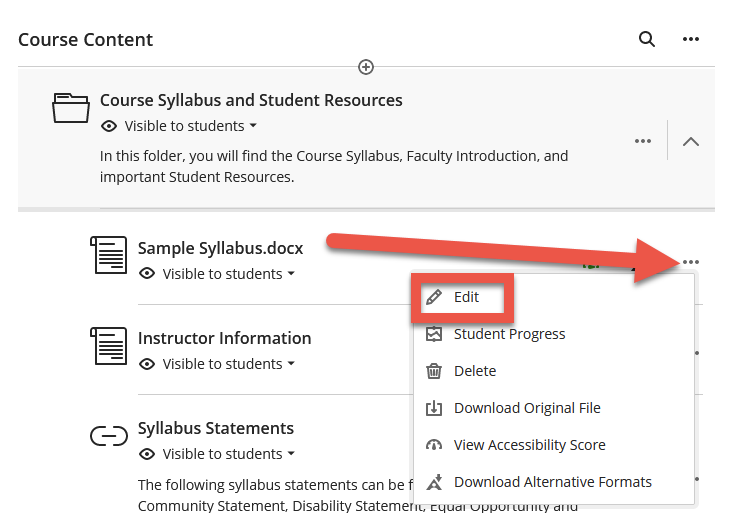Screen dimensions: 741x513
Task: Collapse the Course Syllabus folder chevron
Action: (x=691, y=141)
